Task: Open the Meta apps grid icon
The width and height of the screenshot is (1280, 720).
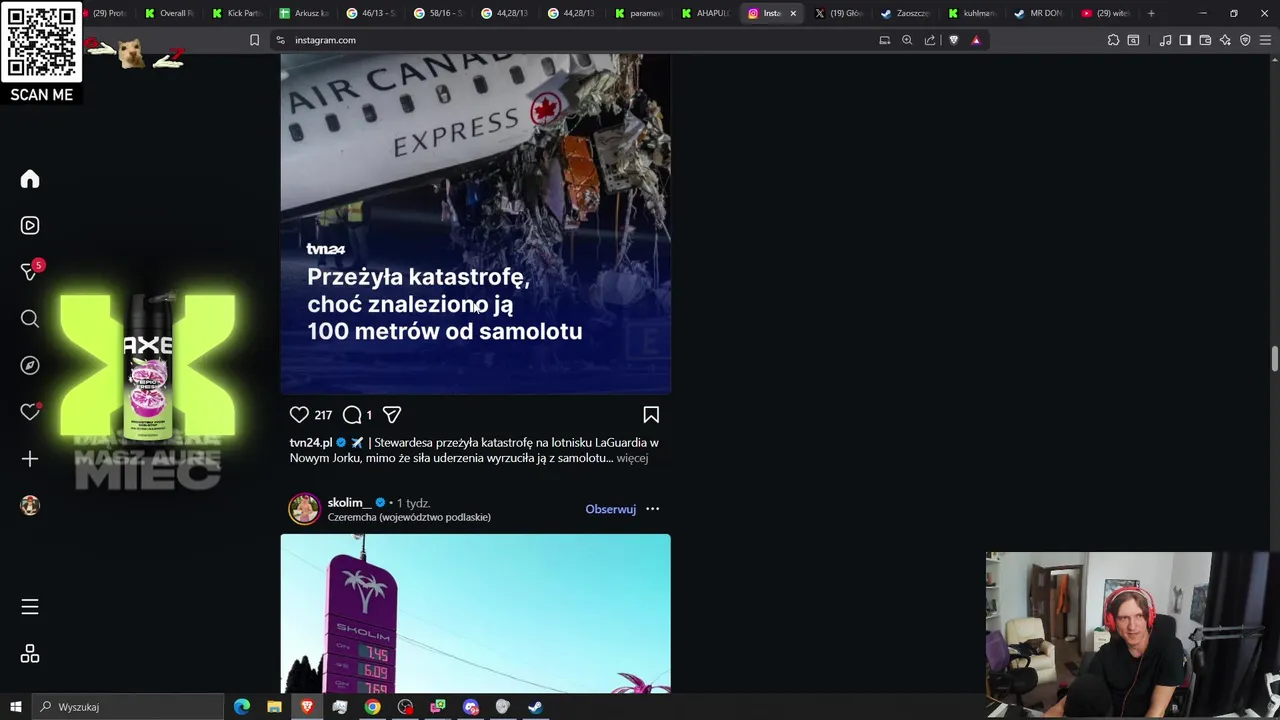Action: 30,654
